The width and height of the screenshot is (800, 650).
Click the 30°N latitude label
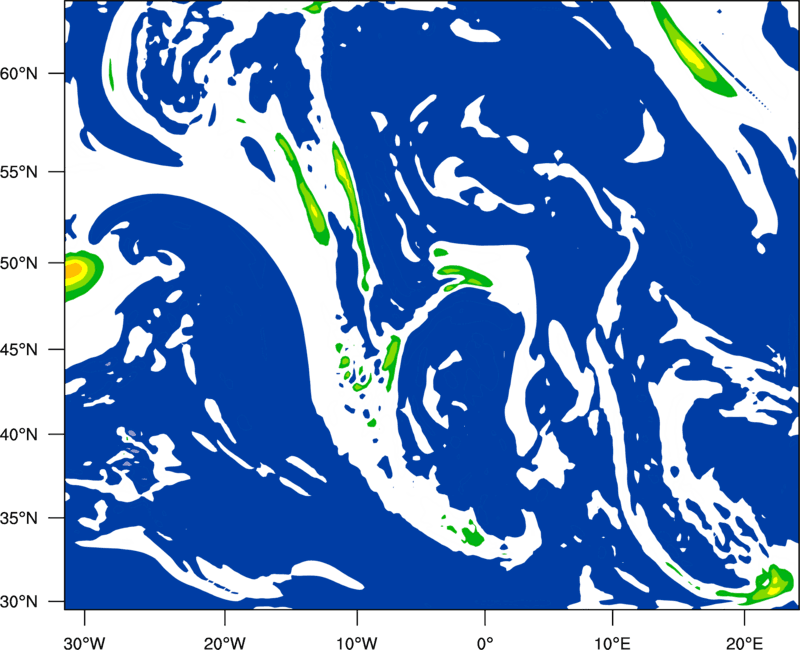pyautogui.click(x=19, y=602)
